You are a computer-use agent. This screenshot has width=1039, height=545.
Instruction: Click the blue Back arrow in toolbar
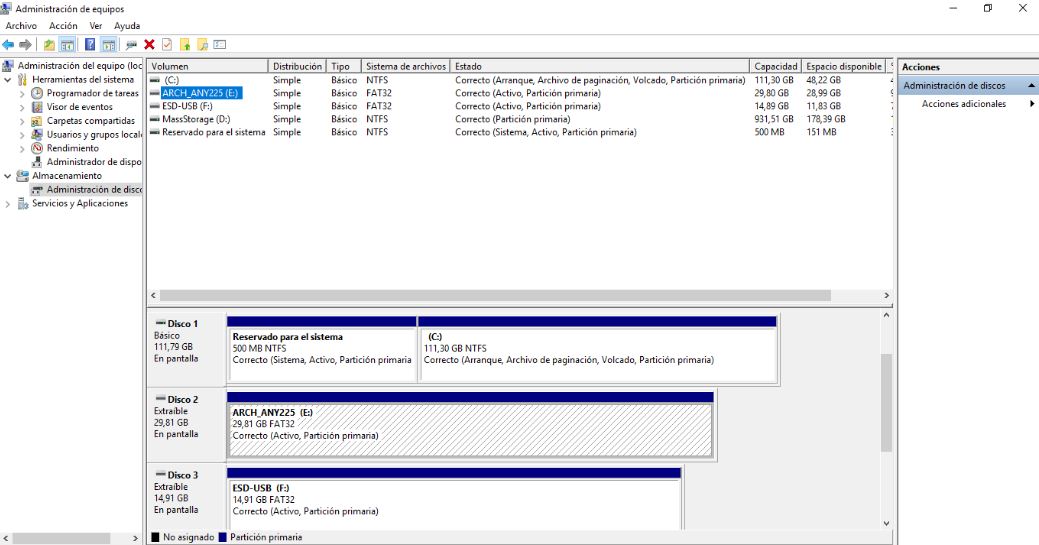click(8, 44)
